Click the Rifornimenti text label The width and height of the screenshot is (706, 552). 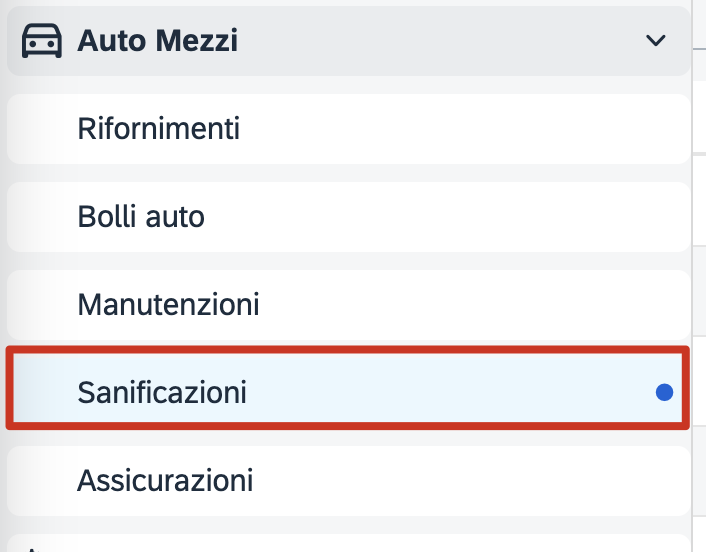point(158,129)
